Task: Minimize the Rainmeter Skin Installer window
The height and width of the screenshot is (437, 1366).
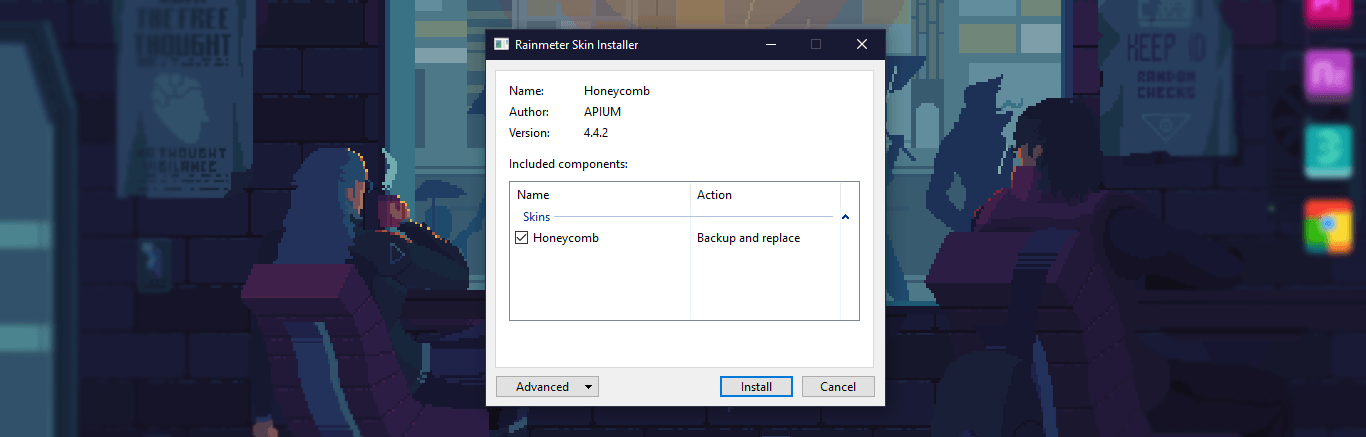Action: pos(770,45)
